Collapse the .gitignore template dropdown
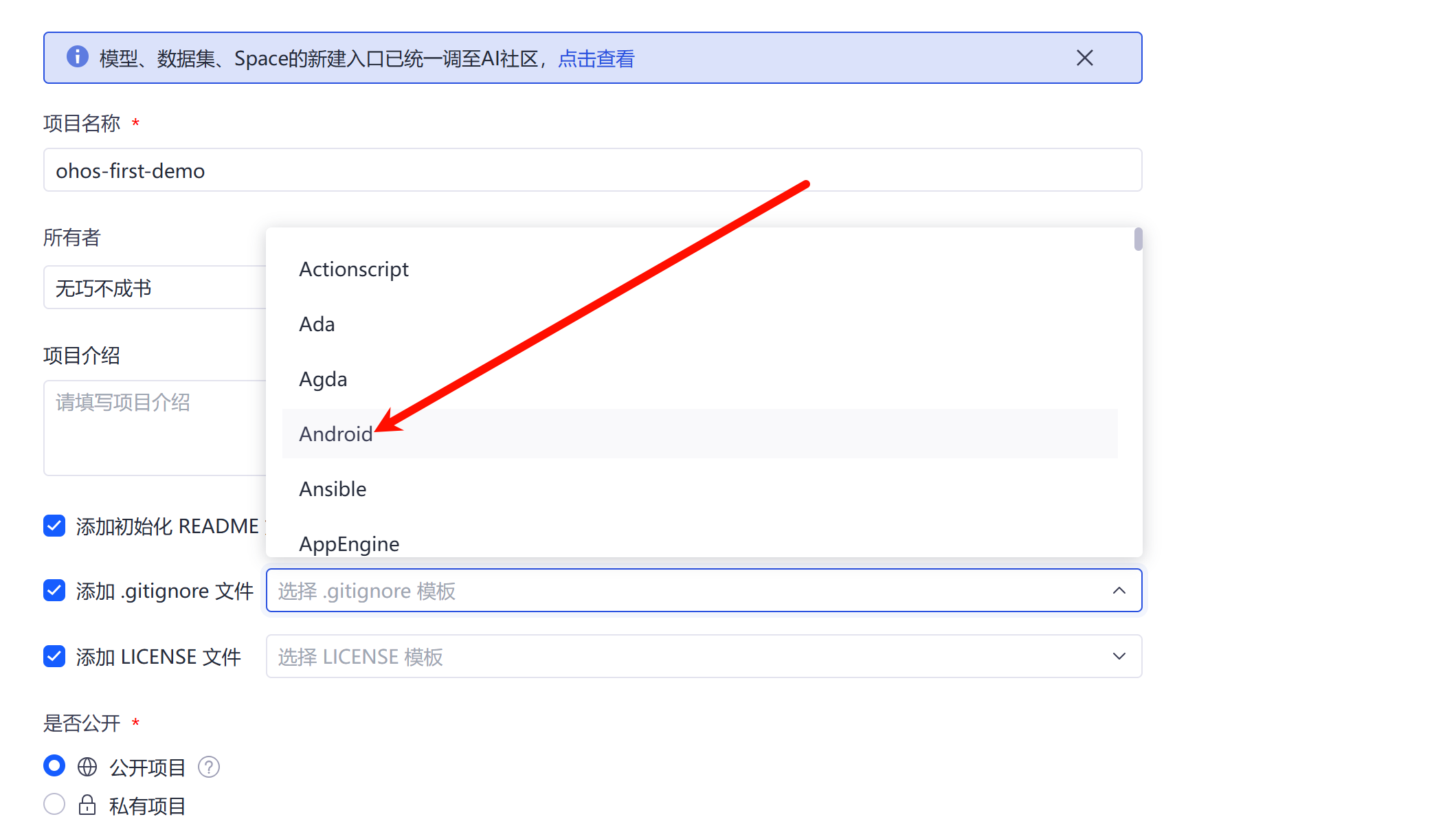The image size is (1456, 830). click(x=1119, y=590)
